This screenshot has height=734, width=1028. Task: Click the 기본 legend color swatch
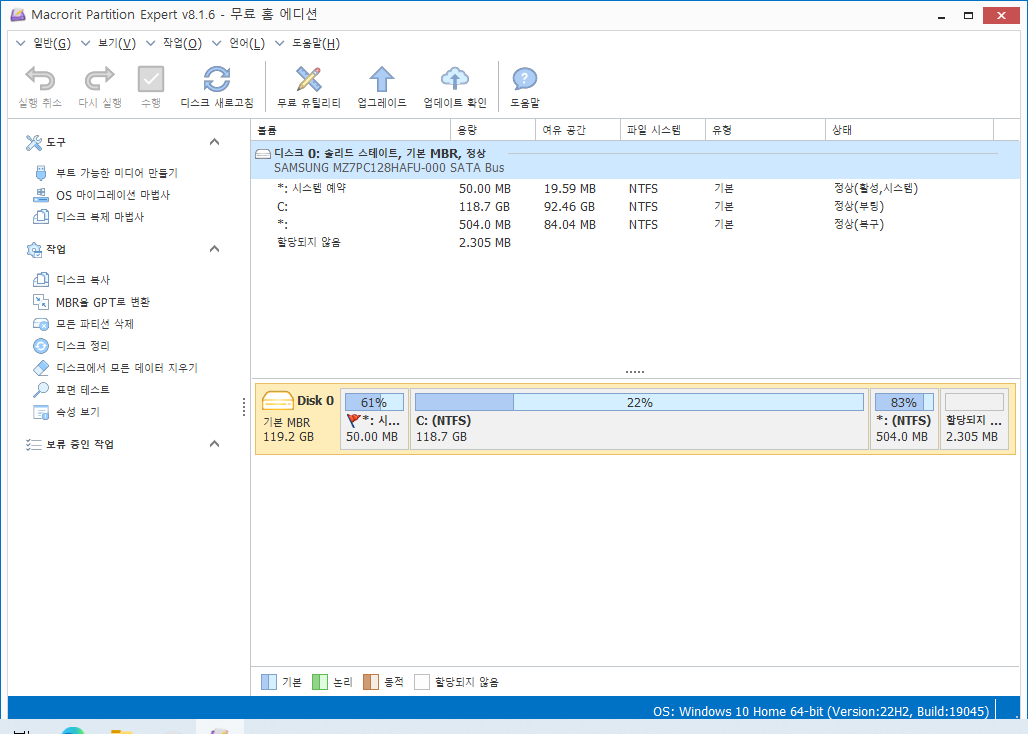269,682
